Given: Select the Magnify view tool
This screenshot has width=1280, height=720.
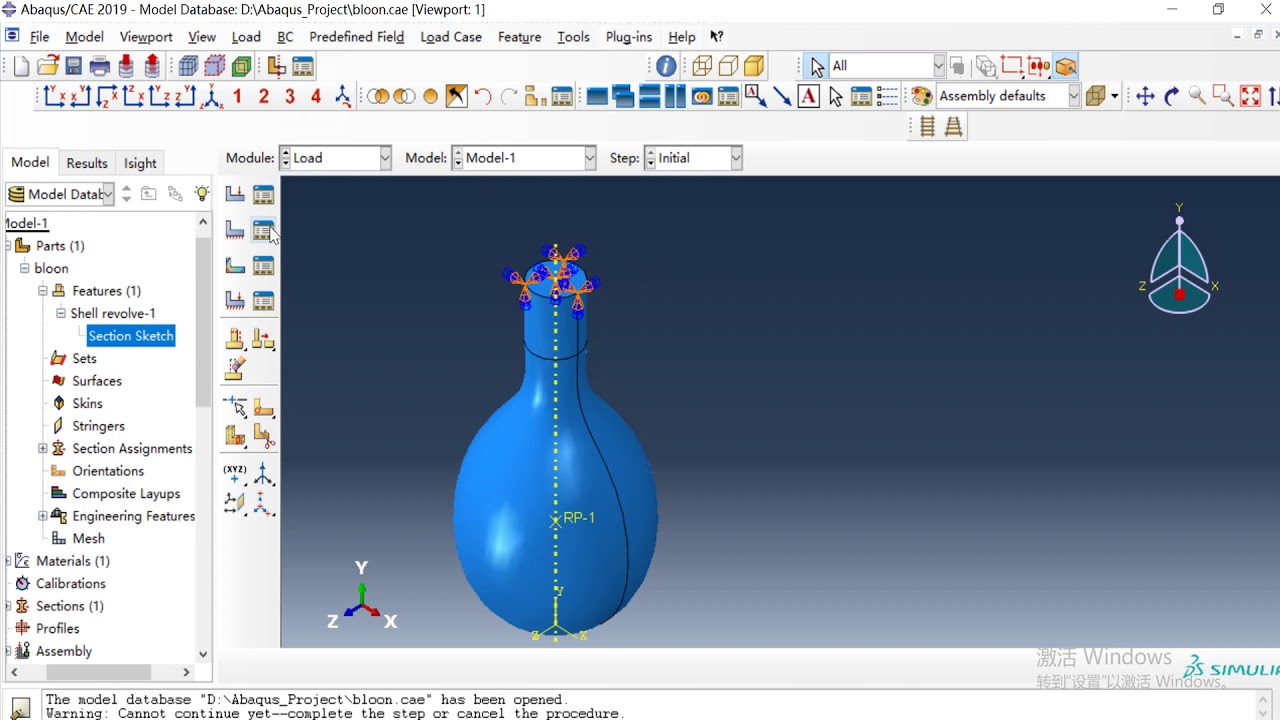Looking at the screenshot, I should tap(1197, 96).
